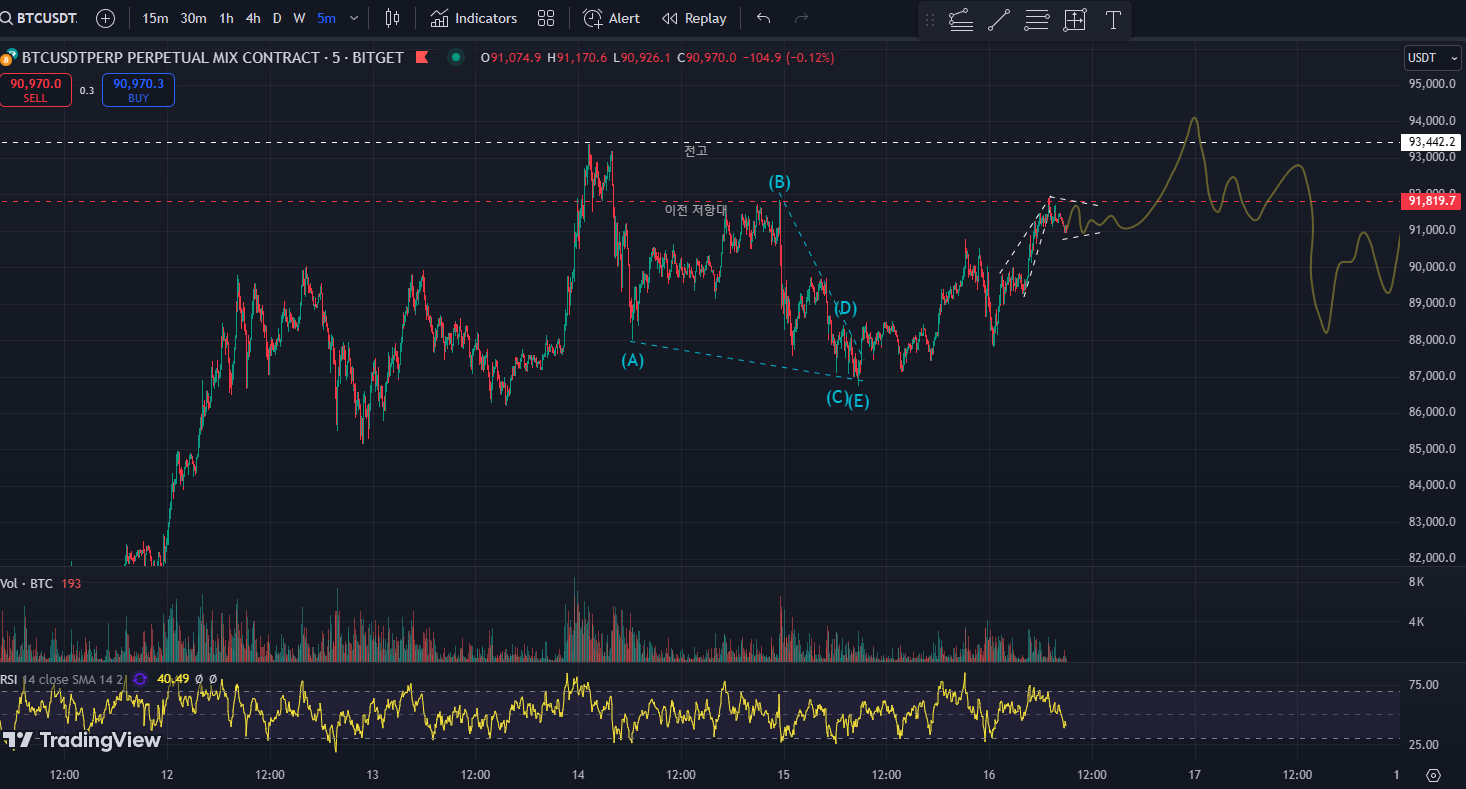The width and height of the screenshot is (1466, 789).
Task: Select the 1h timeframe
Action: coord(227,18)
